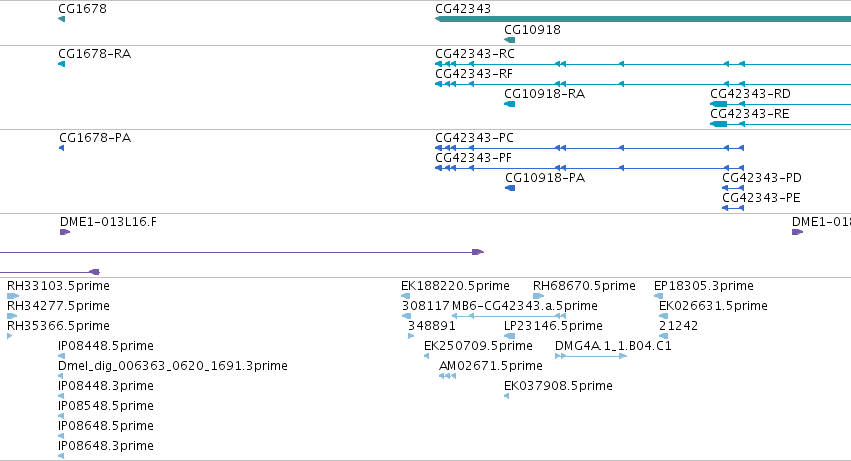
Task: Select the EP18305.3prime feature arrow
Action: point(658,296)
